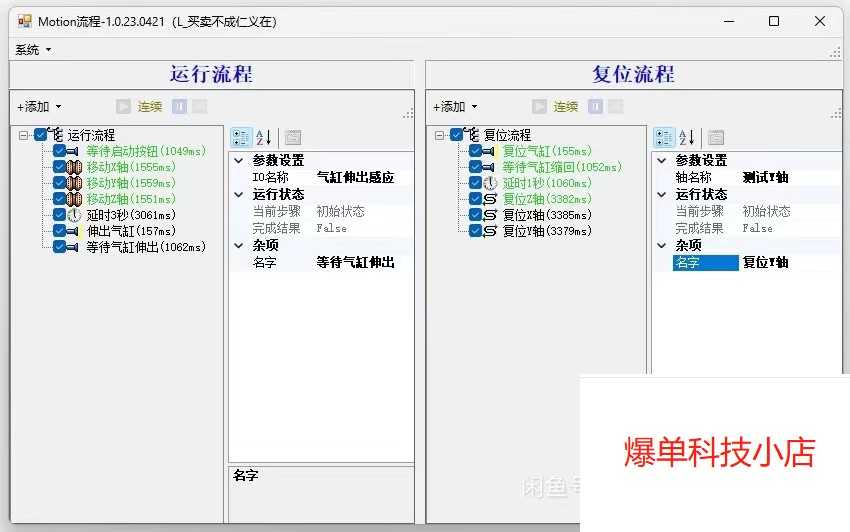This screenshot has width=850, height=532.
Task: Click the home icon of 复位X轴
Action: [x=490, y=215]
